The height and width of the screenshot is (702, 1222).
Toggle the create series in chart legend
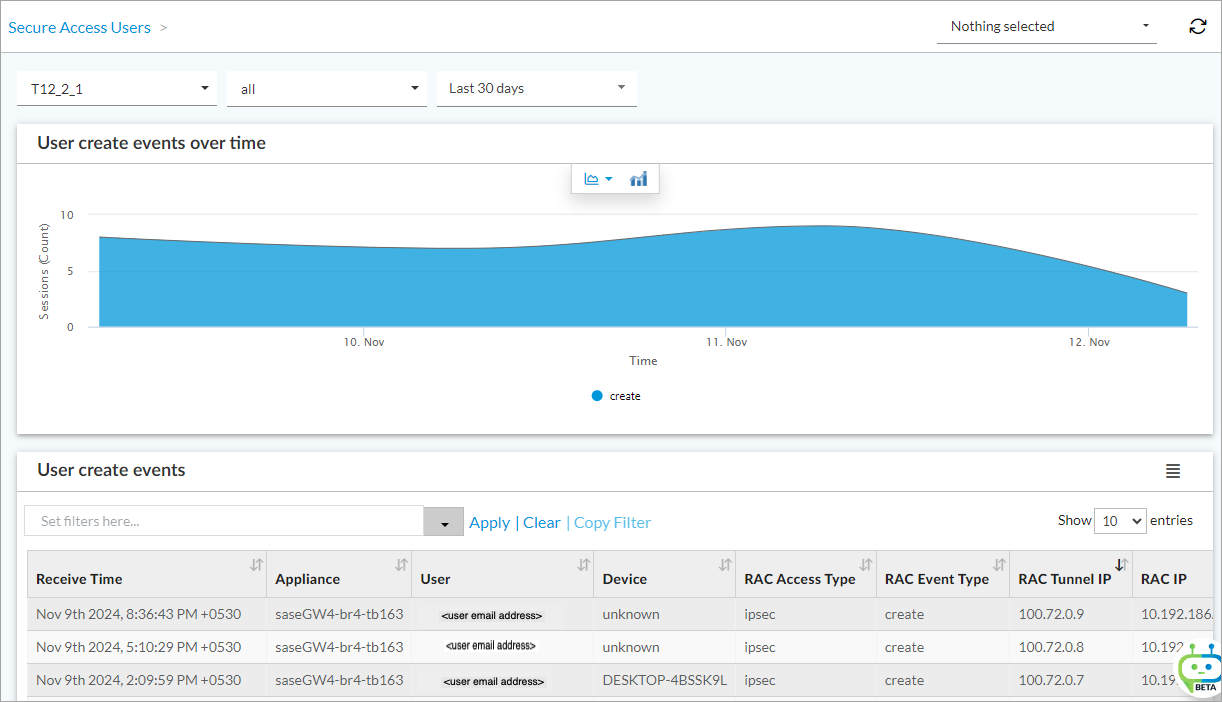pyautogui.click(x=616, y=396)
